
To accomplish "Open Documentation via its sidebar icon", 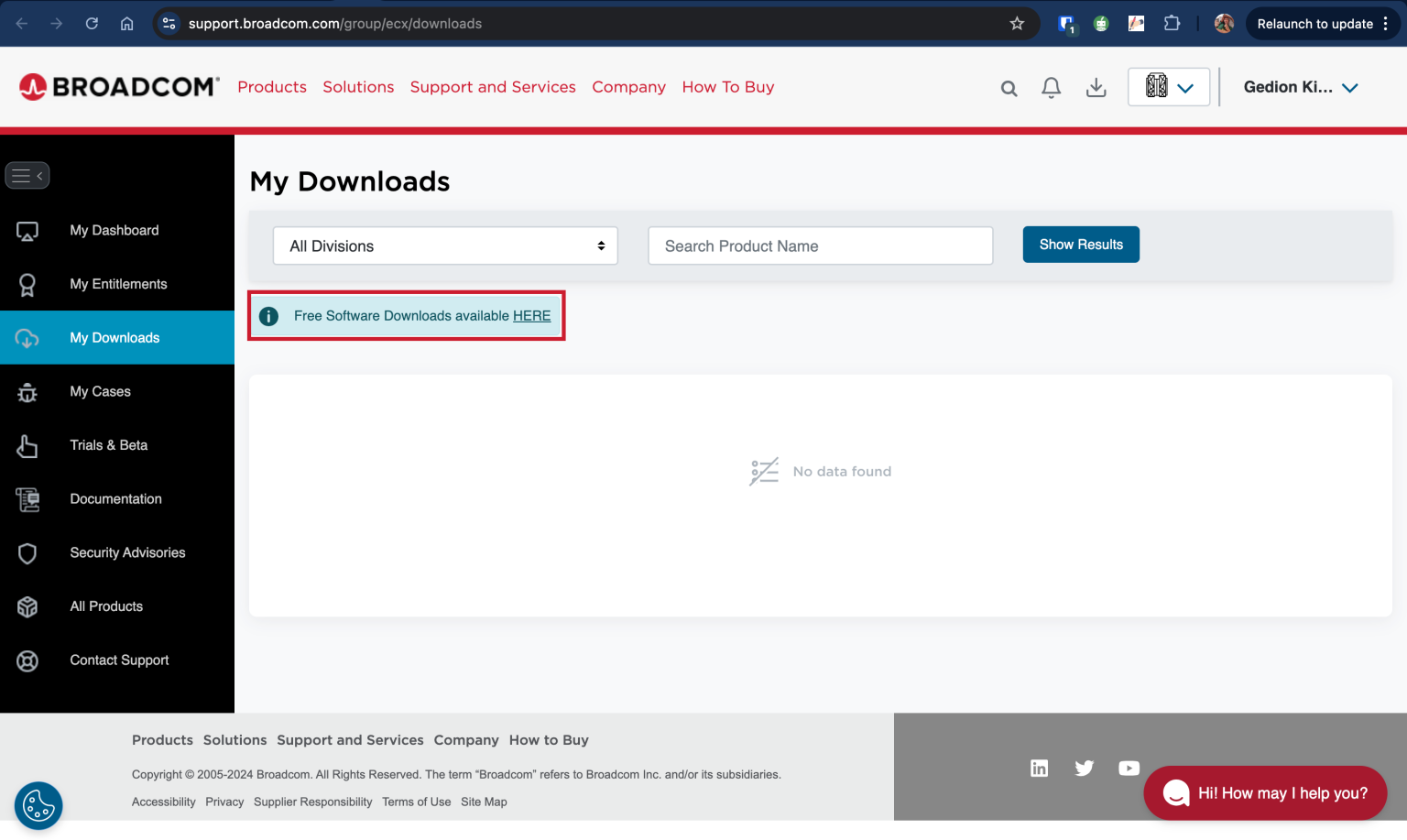I will (27, 499).
